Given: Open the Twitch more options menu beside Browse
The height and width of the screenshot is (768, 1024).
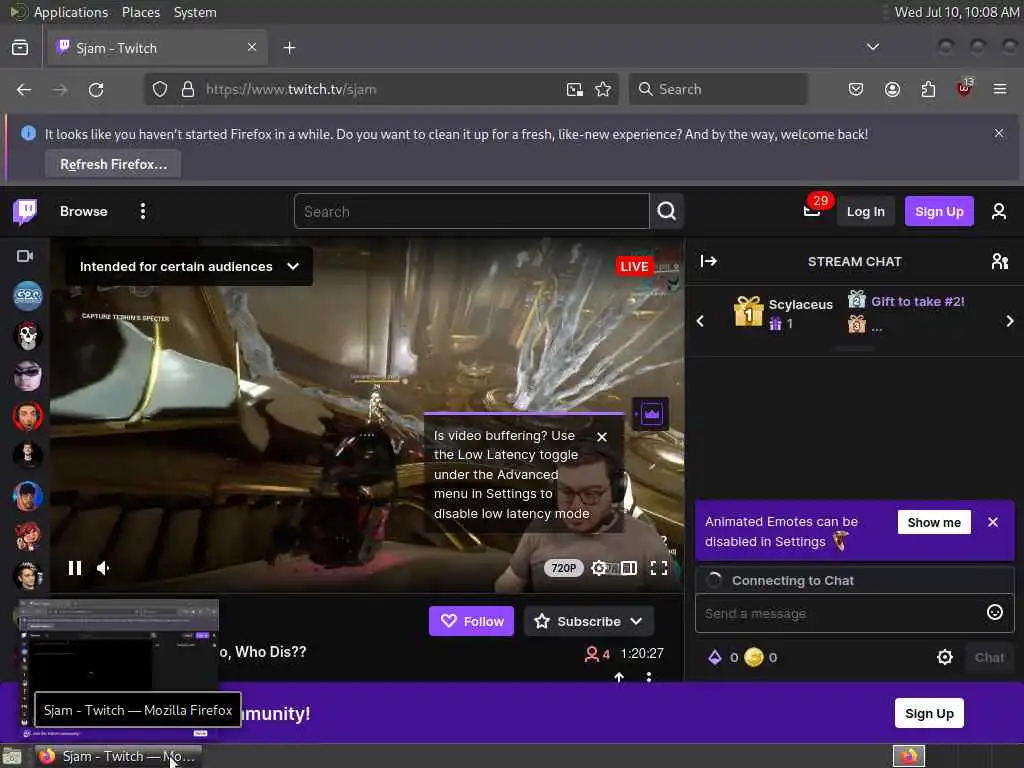Looking at the screenshot, I should pos(142,211).
